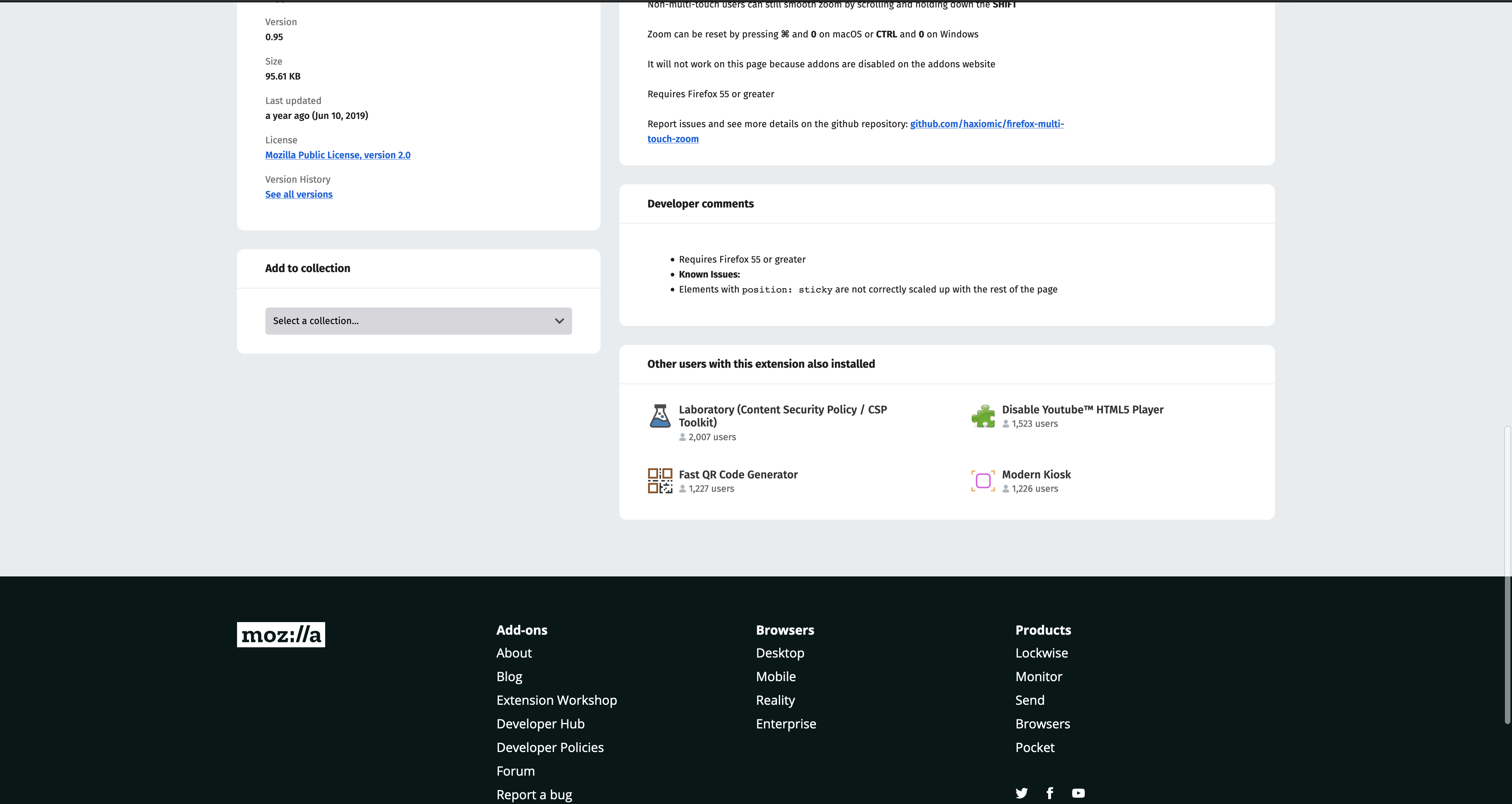The height and width of the screenshot is (804, 1512).
Task: Open Mozilla's Twitter page icon
Action: [x=1021, y=793]
